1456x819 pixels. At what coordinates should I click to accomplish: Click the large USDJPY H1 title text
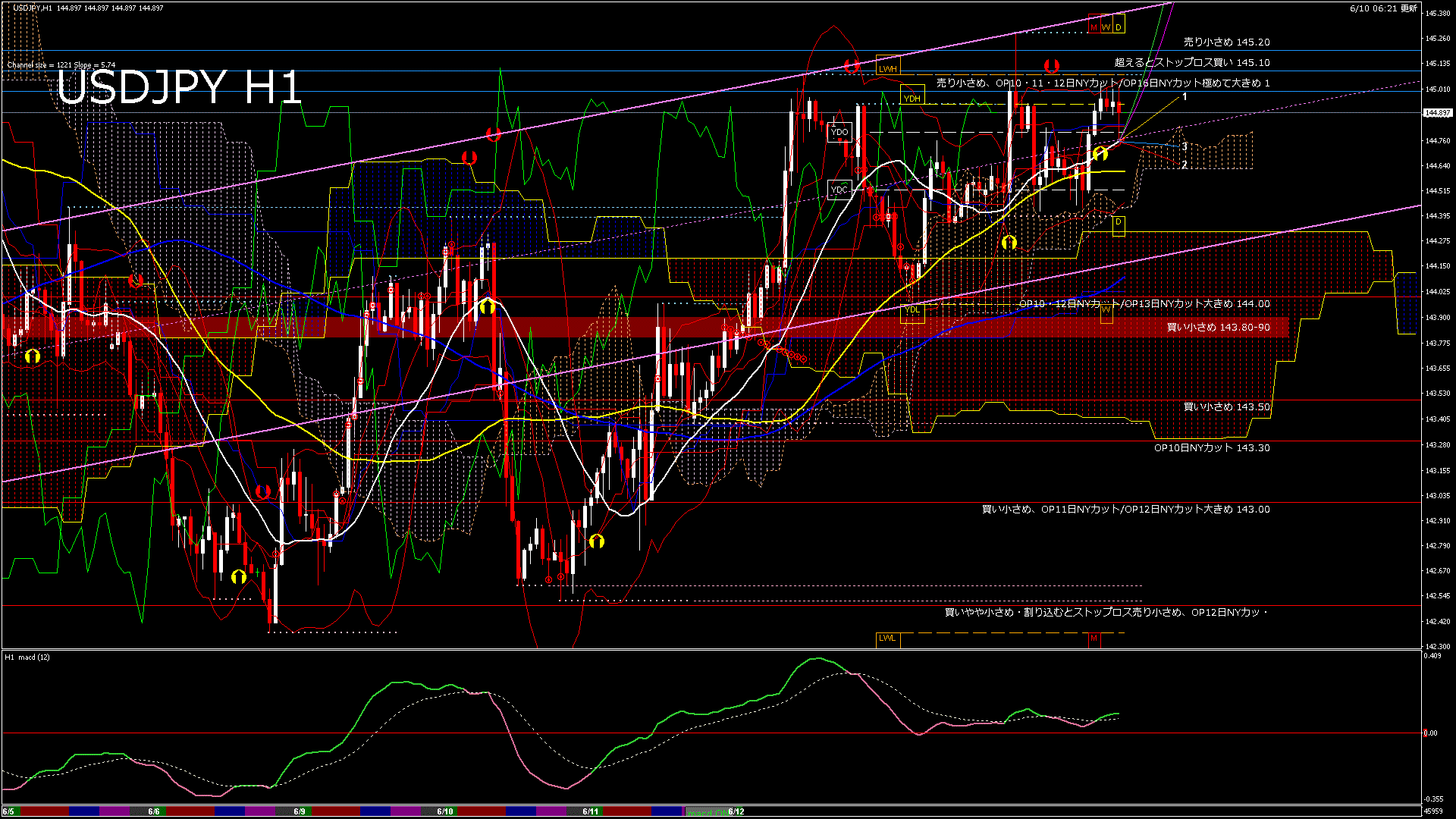coord(179,87)
